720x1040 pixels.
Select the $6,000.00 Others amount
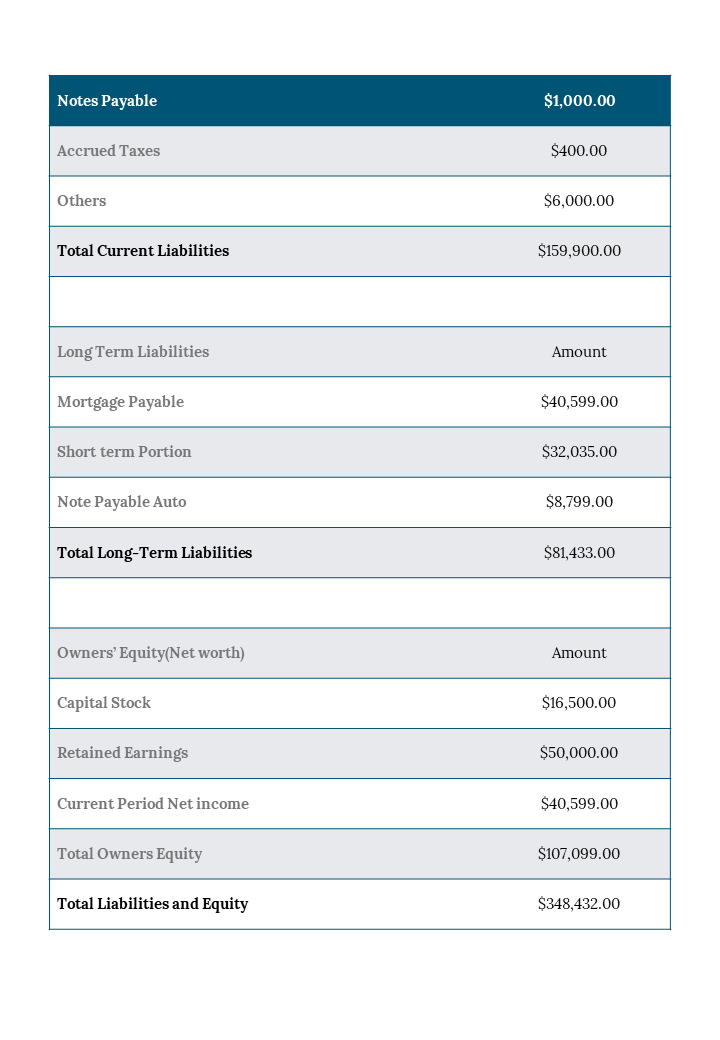point(579,201)
